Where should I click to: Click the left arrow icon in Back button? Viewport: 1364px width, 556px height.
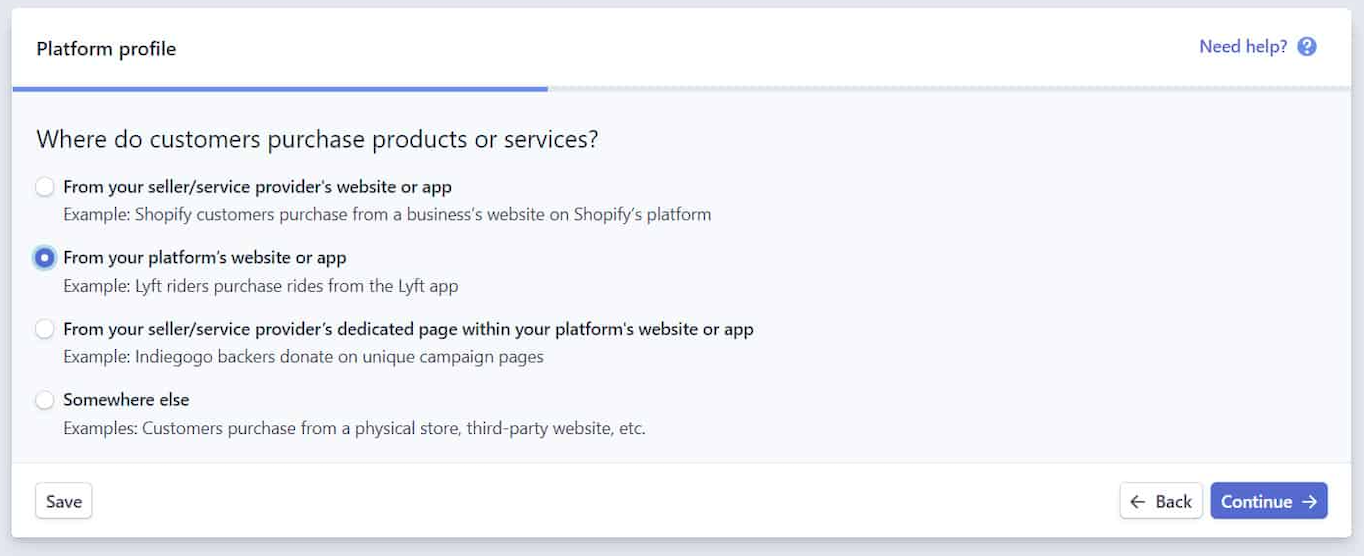click(1137, 502)
